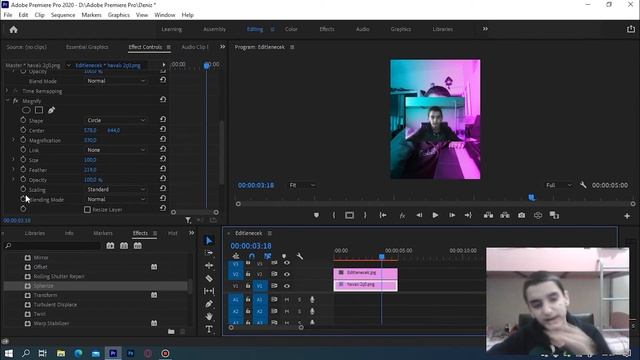
Task: Toggle animation stopwatch for Magnification
Action: click(23, 140)
